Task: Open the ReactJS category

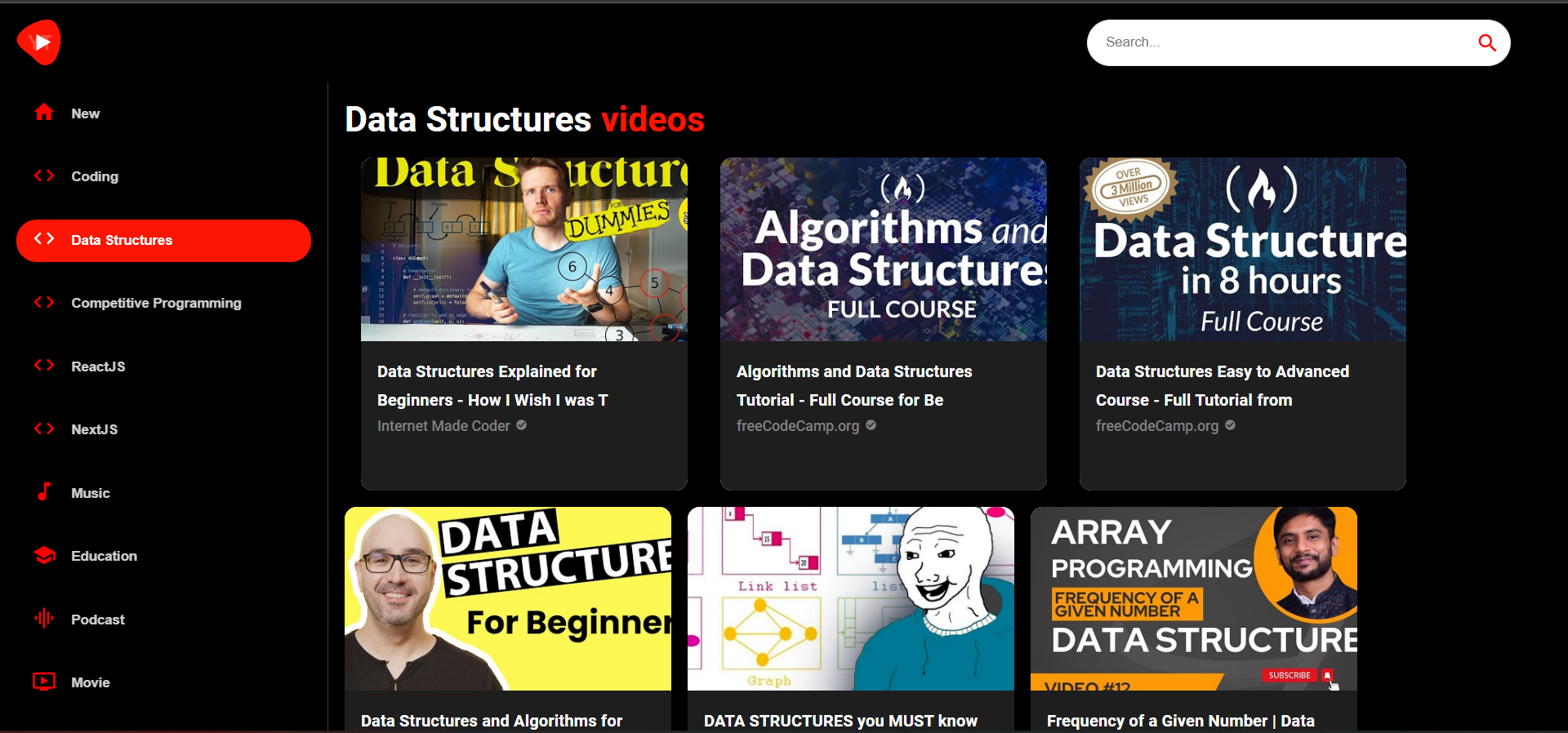Action: pos(163,366)
